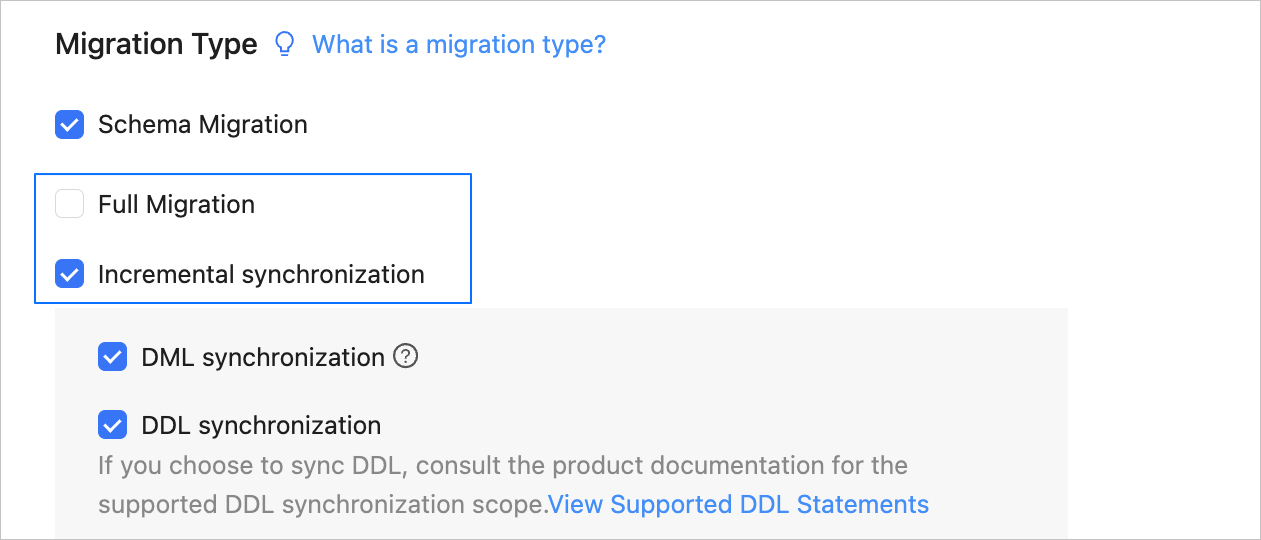This screenshot has width=1261, height=540.
Task: Open the "What is a migration type?" link
Action: click(459, 45)
